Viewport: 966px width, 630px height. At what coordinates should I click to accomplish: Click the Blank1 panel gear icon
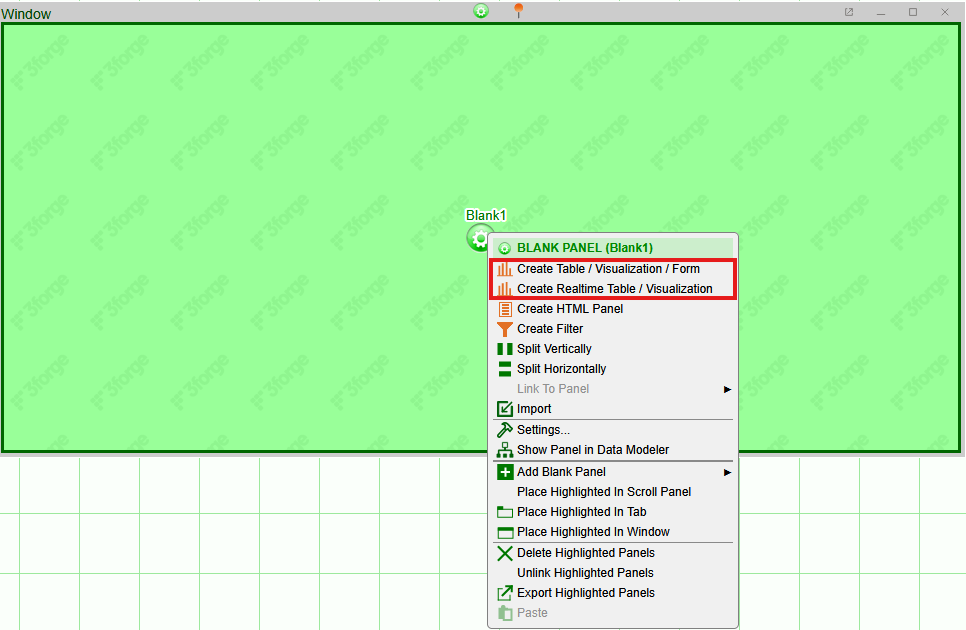479,238
